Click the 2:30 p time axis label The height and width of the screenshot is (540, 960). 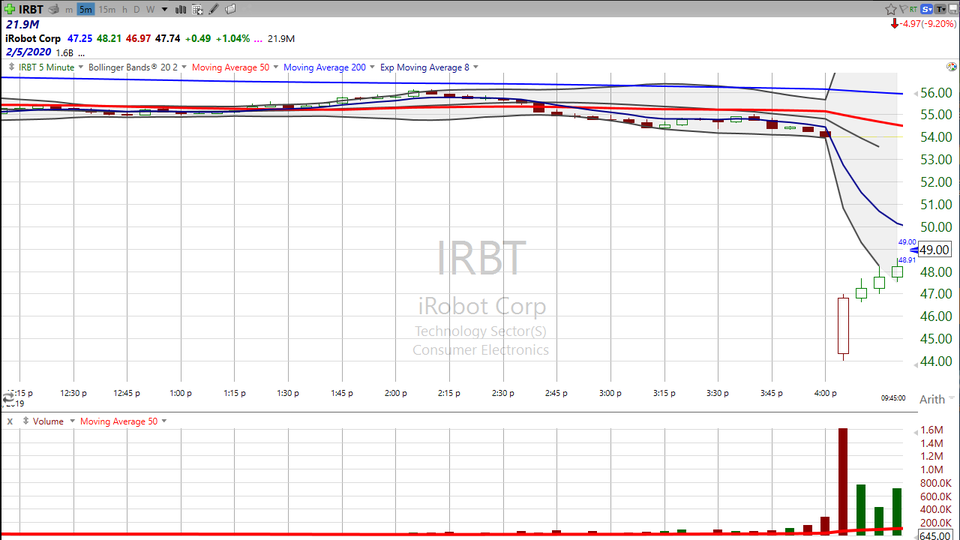tap(503, 393)
